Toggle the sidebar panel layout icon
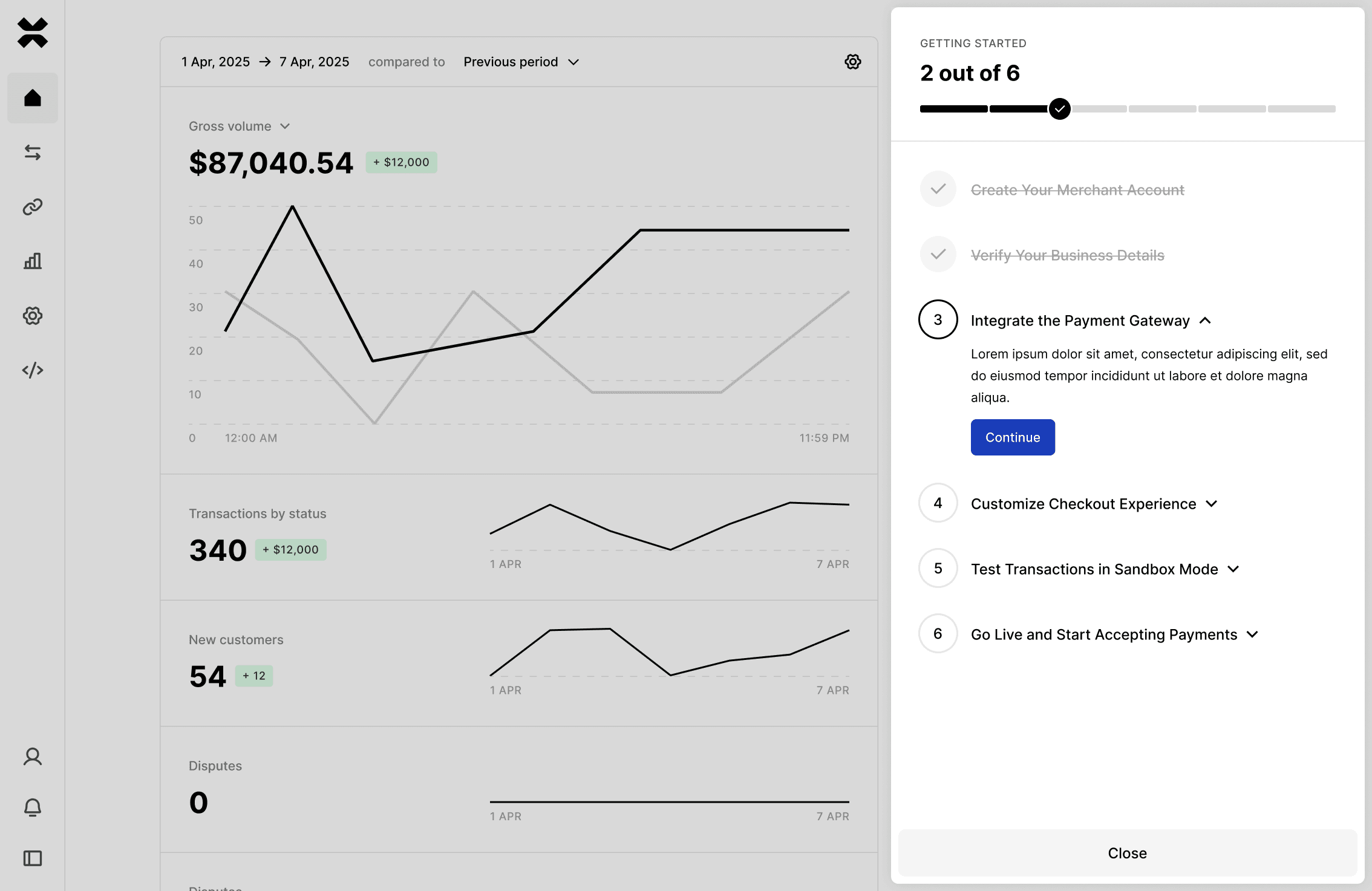This screenshot has height=891, width=1372. pyautogui.click(x=33, y=858)
